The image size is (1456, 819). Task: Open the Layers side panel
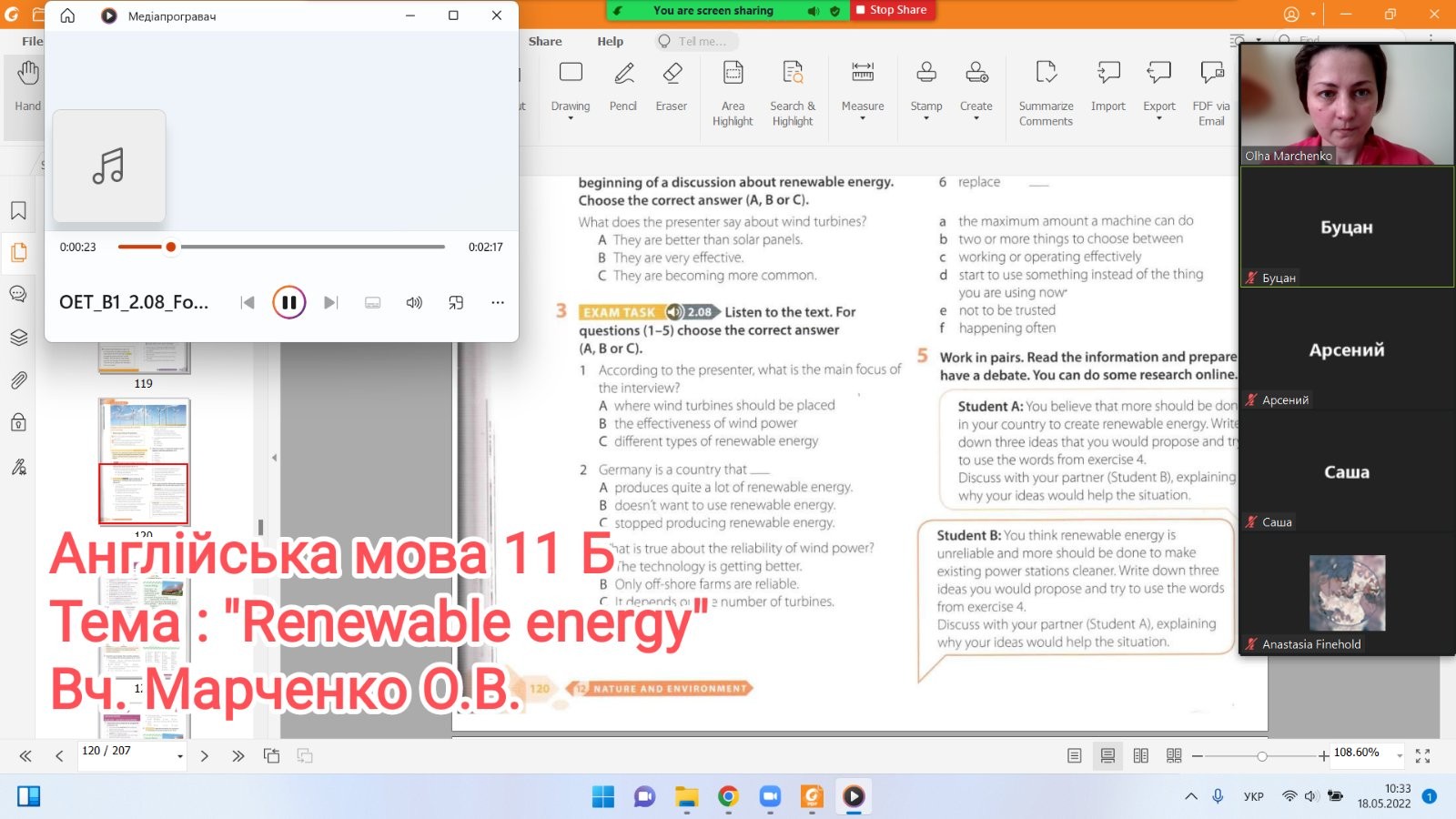(x=18, y=338)
